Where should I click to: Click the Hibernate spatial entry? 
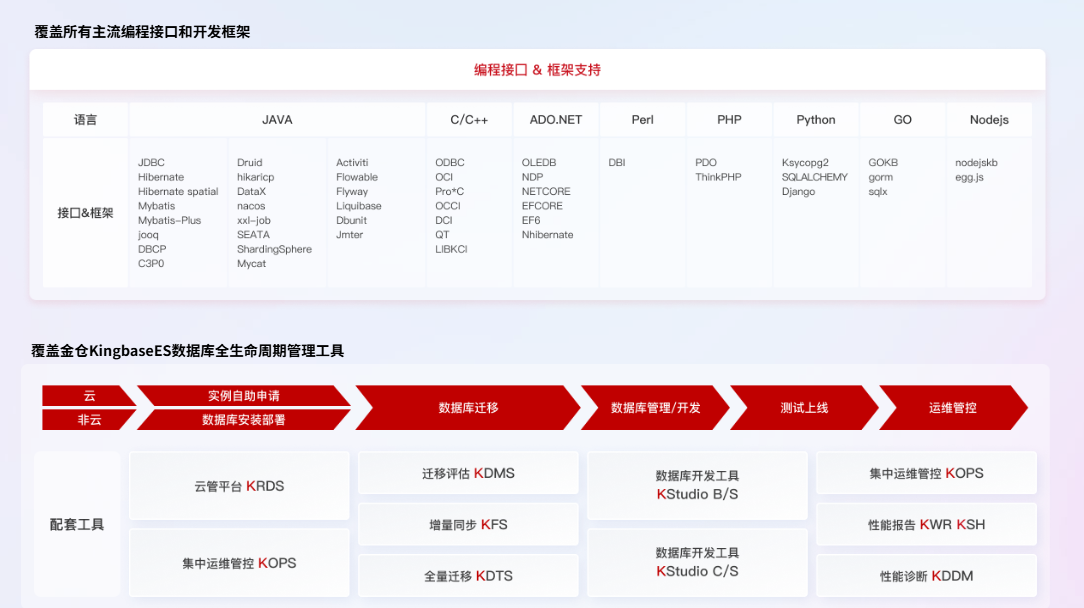pyautogui.click(x=178, y=192)
